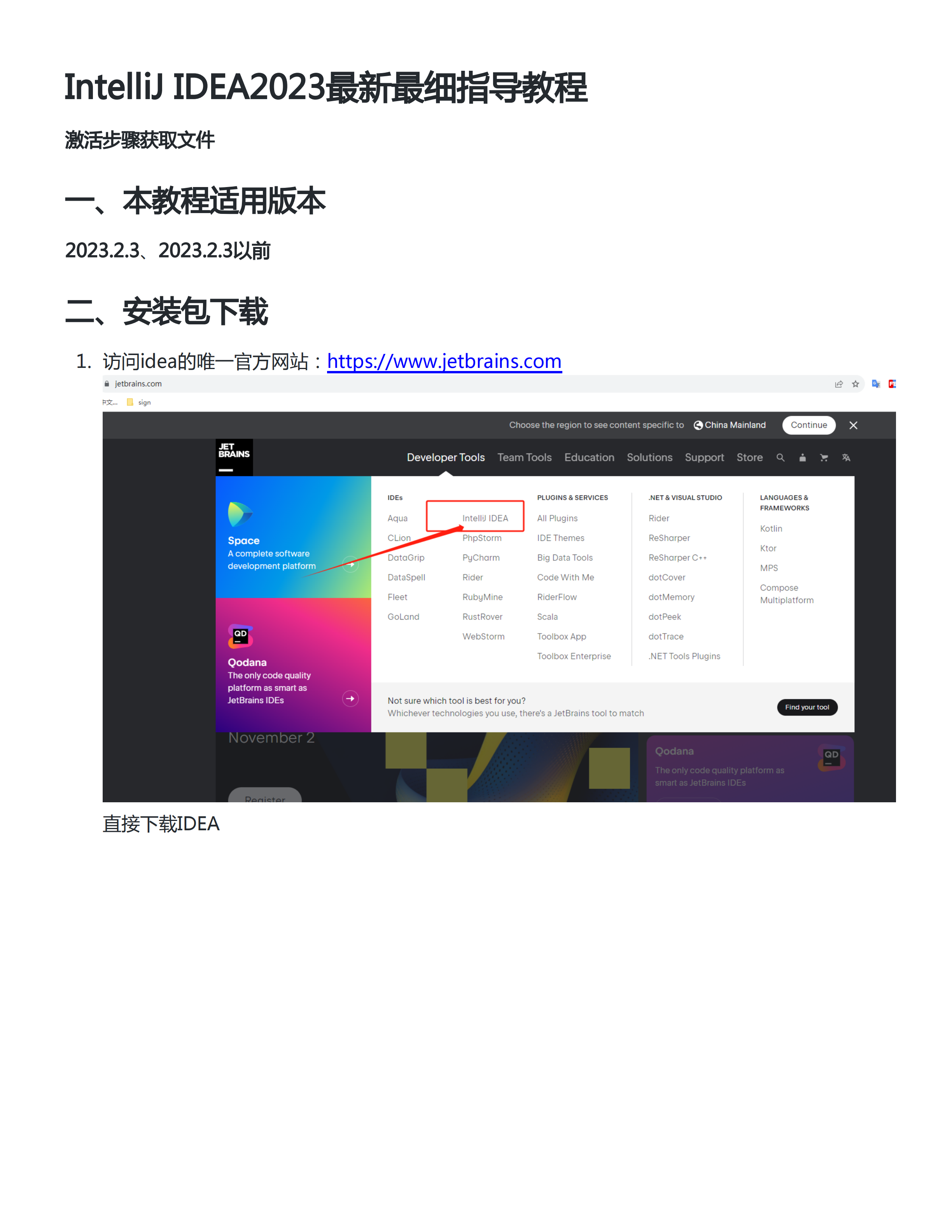Viewport: 952px width, 1232px height.
Task: Open the account profile icon
Action: click(x=802, y=457)
